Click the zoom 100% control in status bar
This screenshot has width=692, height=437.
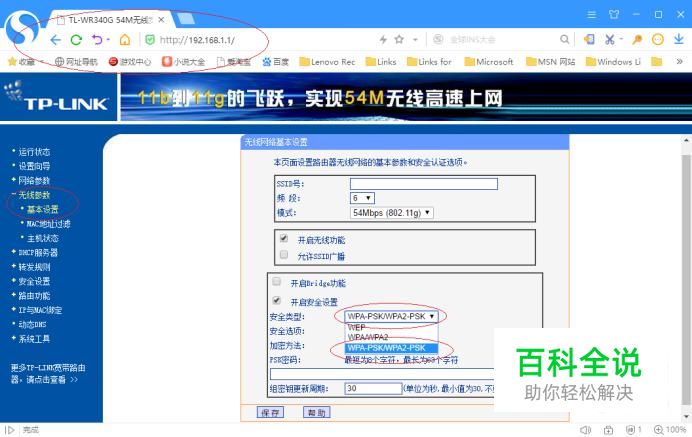click(670, 429)
